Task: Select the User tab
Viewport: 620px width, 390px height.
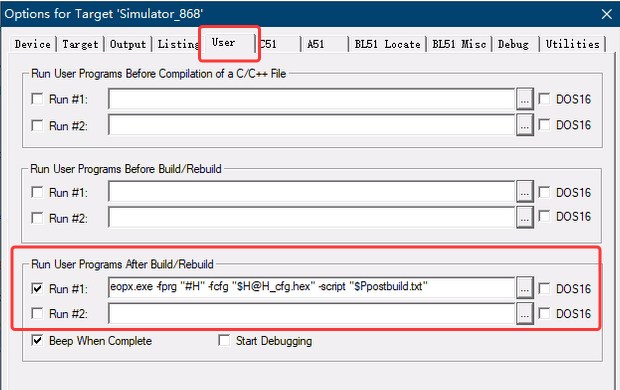Action: coord(229,43)
